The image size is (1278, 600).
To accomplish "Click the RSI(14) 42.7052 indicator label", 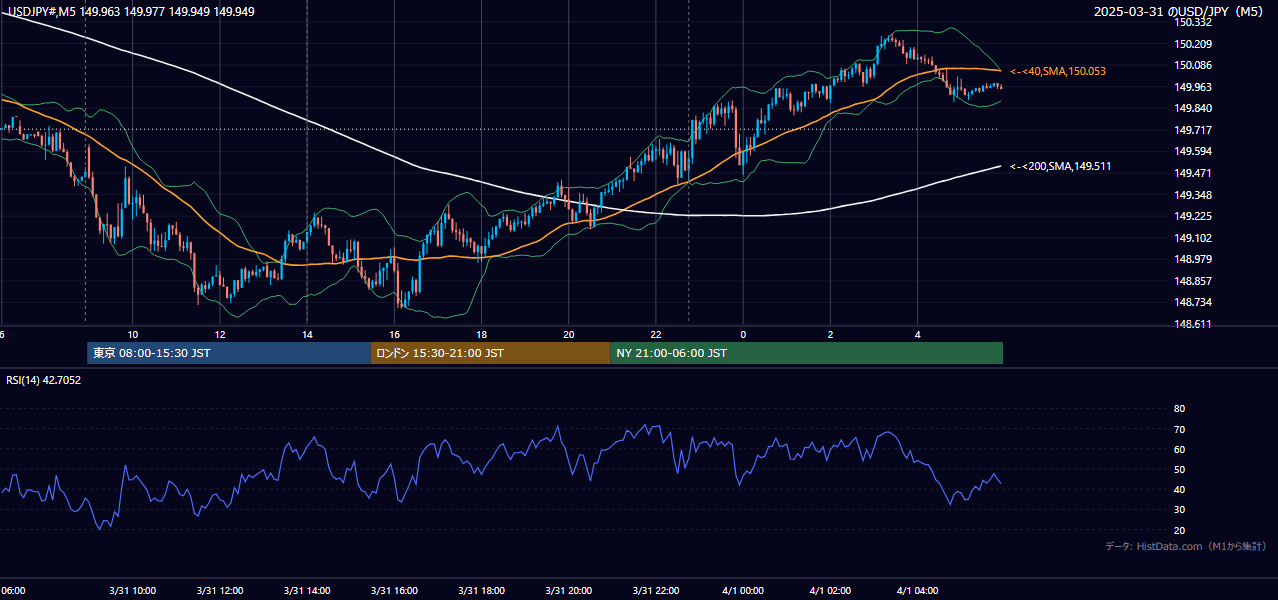I will [44, 380].
